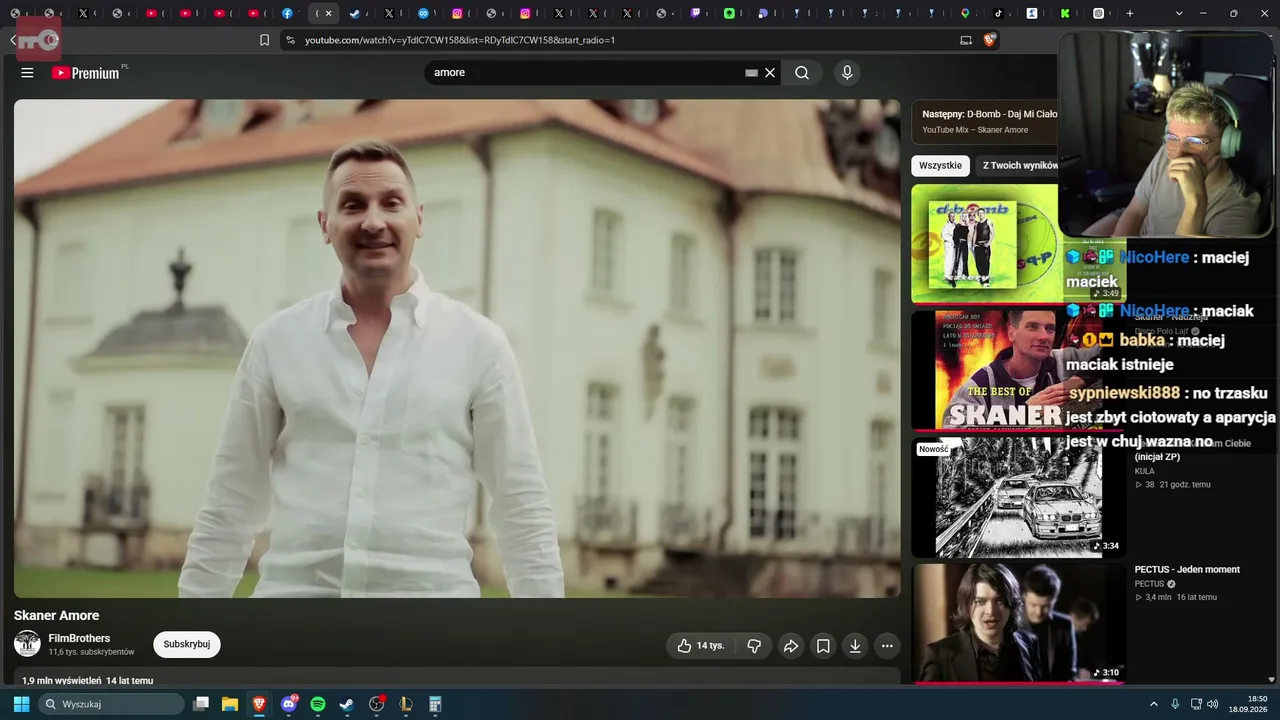Select the Wszystkie filter chip
The width and height of the screenshot is (1280, 720).
940,166
